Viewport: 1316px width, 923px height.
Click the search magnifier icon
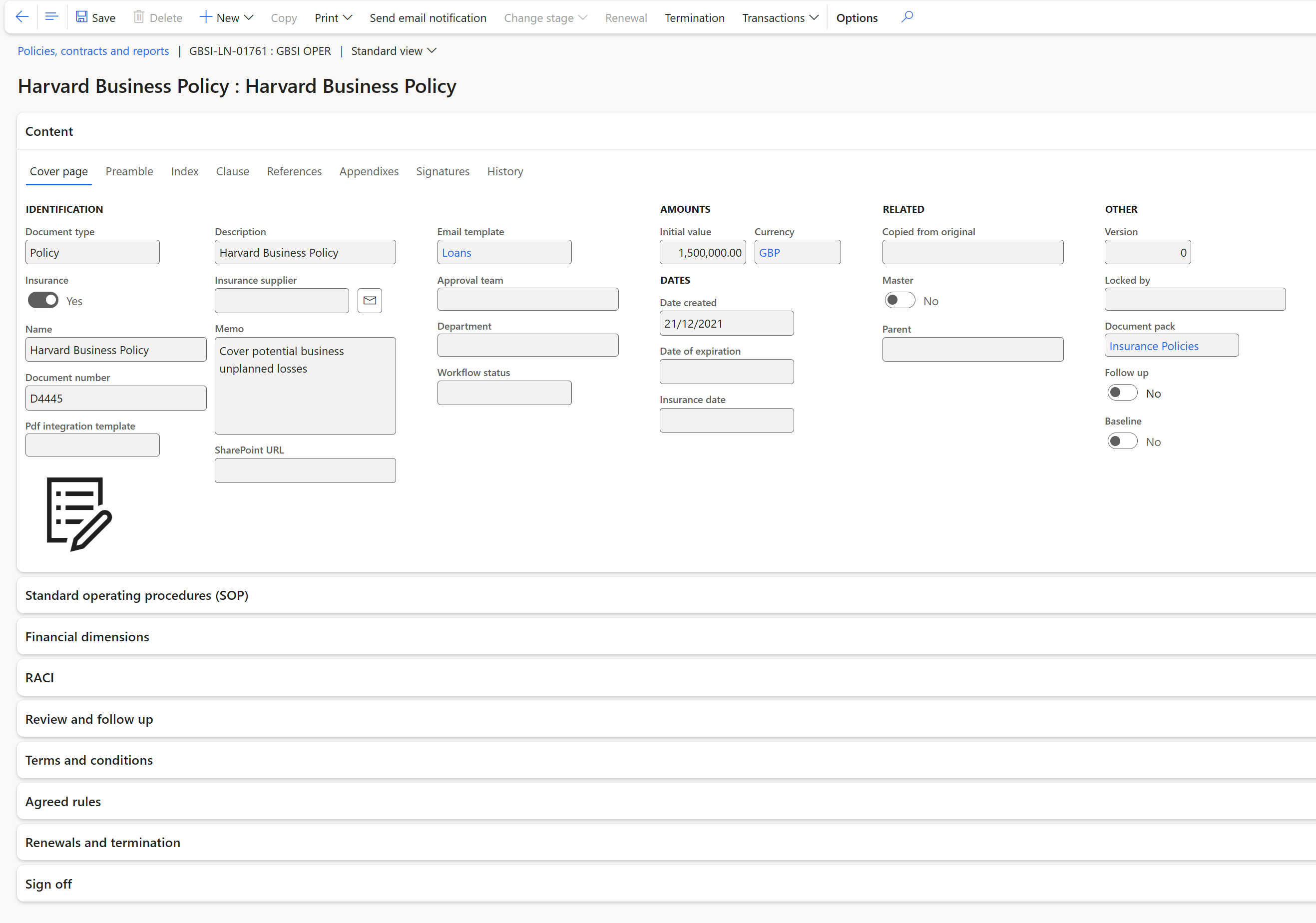coord(907,17)
